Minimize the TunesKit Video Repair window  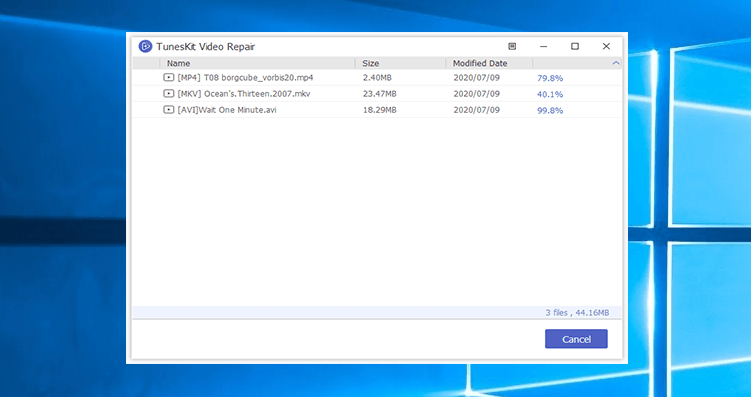point(543,46)
